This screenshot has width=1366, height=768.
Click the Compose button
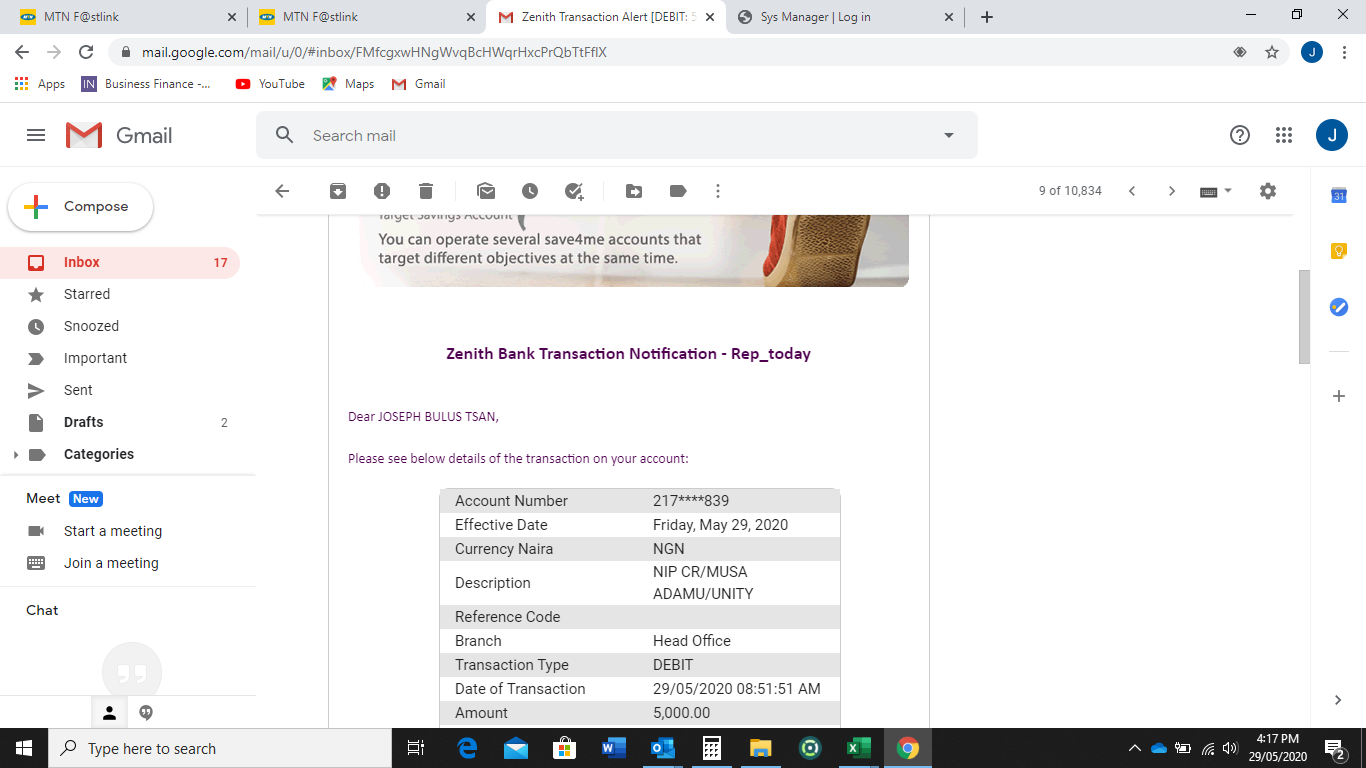pos(81,207)
